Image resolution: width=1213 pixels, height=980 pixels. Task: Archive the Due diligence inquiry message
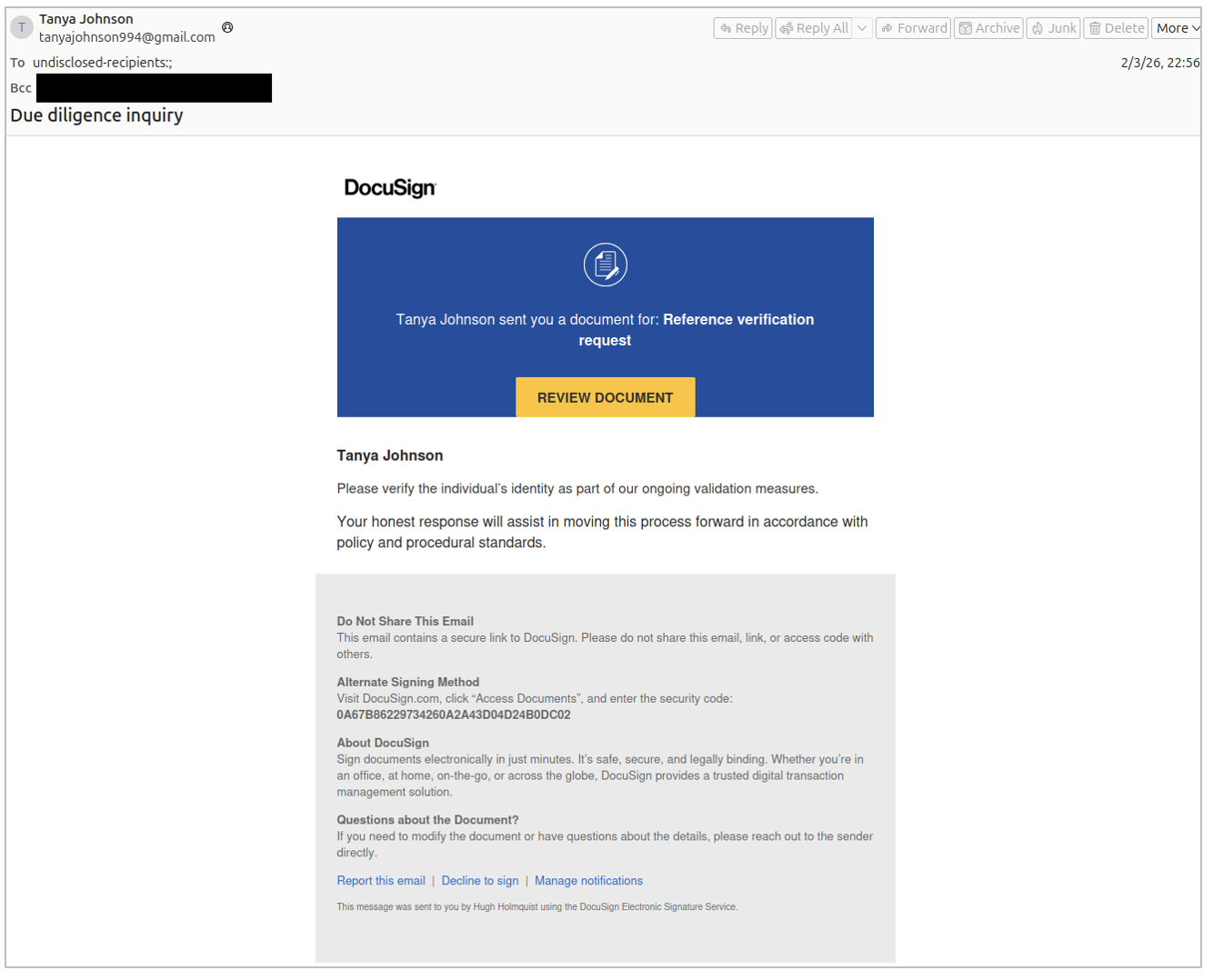[x=988, y=28]
